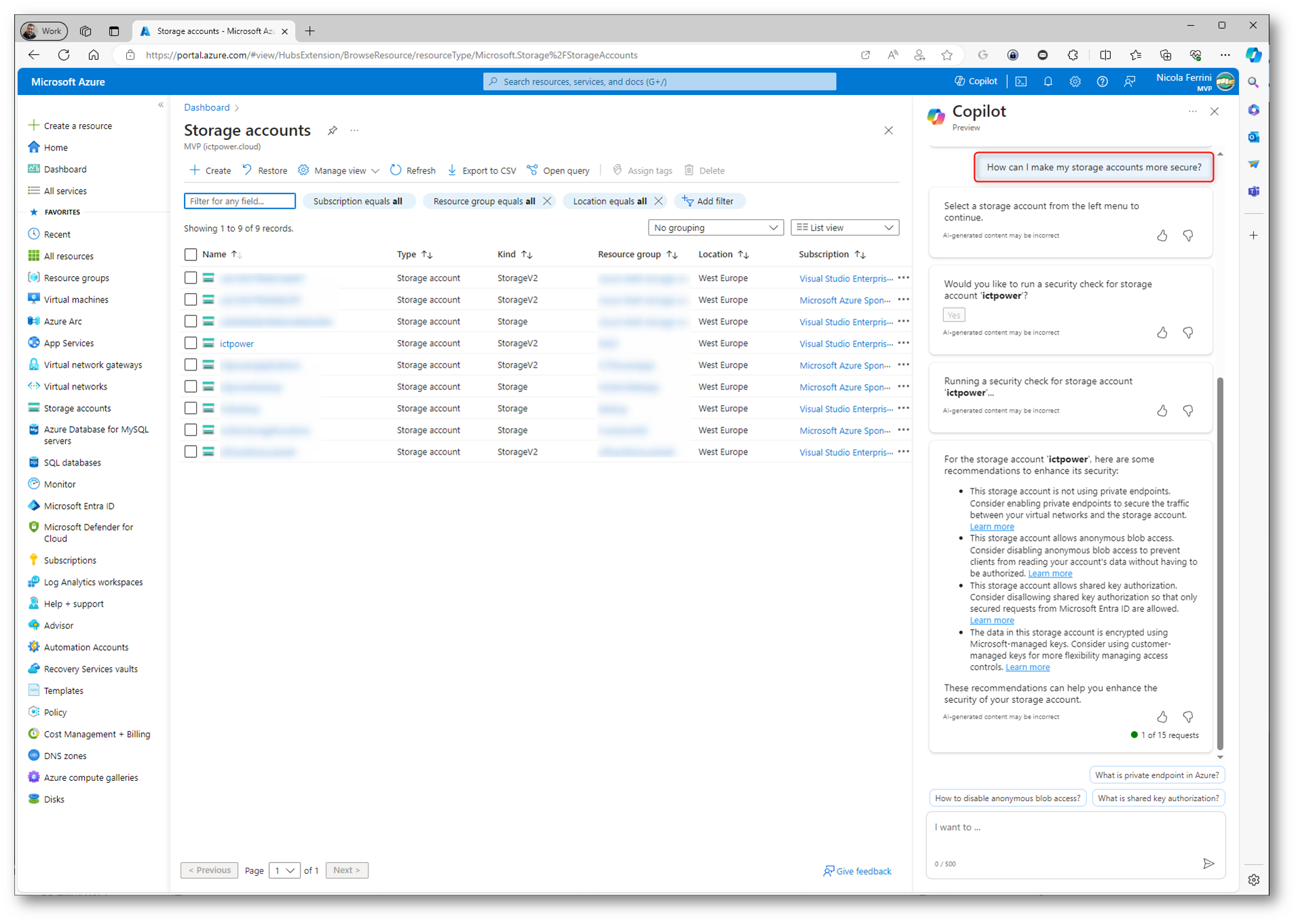
Task: Add this page to browser favorites
Action: [x=947, y=55]
